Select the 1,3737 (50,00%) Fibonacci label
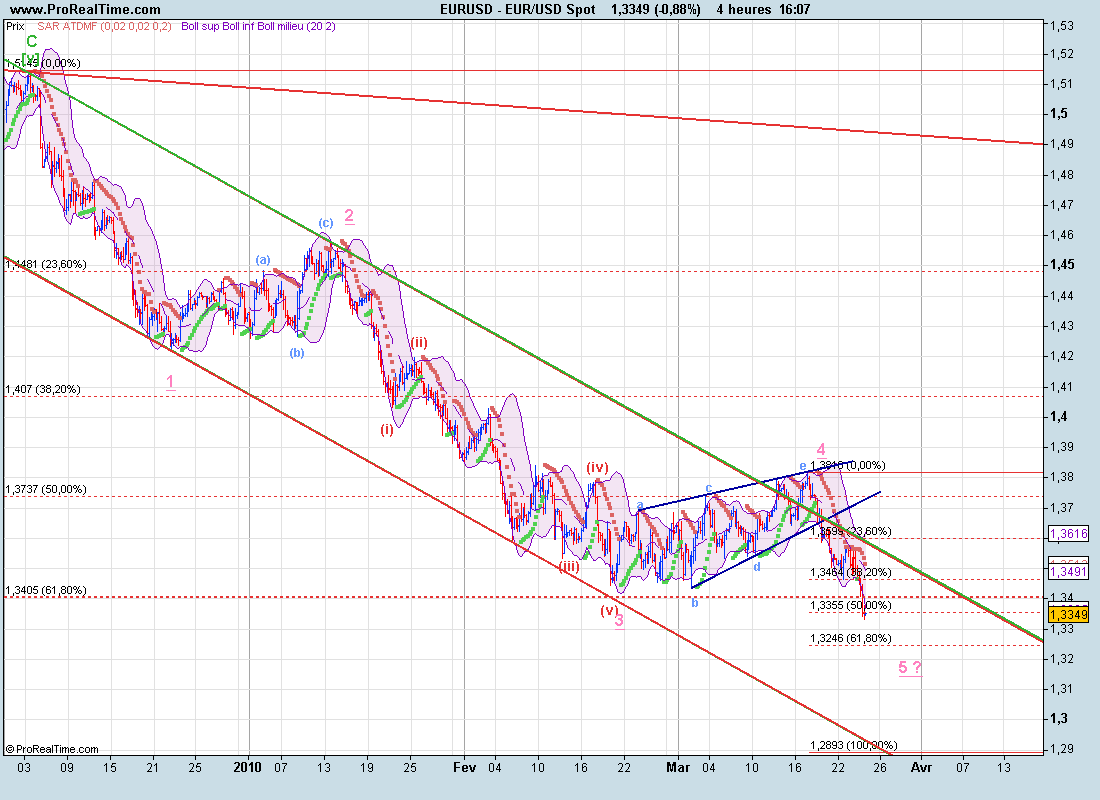The height and width of the screenshot is (800, 1100). tap(46, 489)
